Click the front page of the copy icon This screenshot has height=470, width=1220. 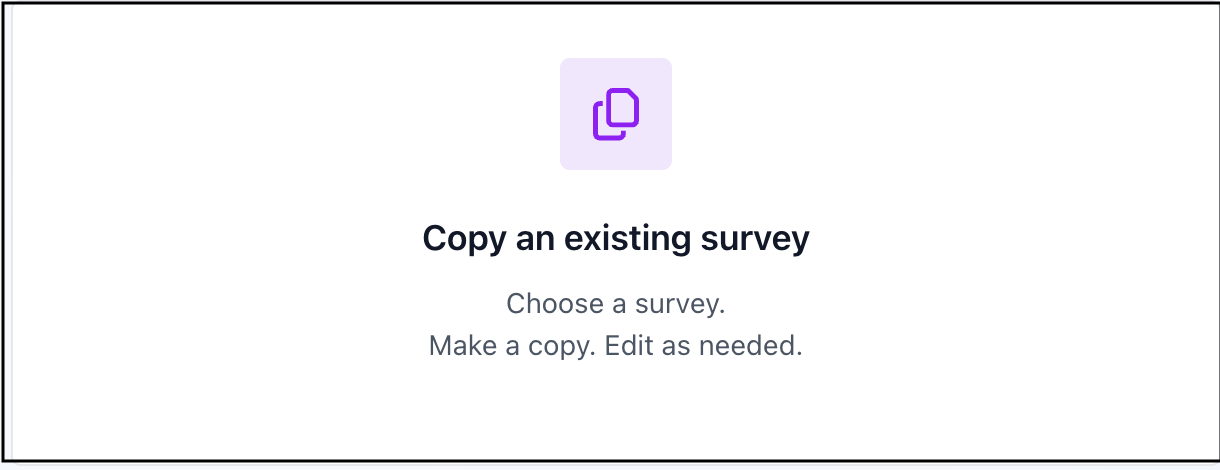622,108
